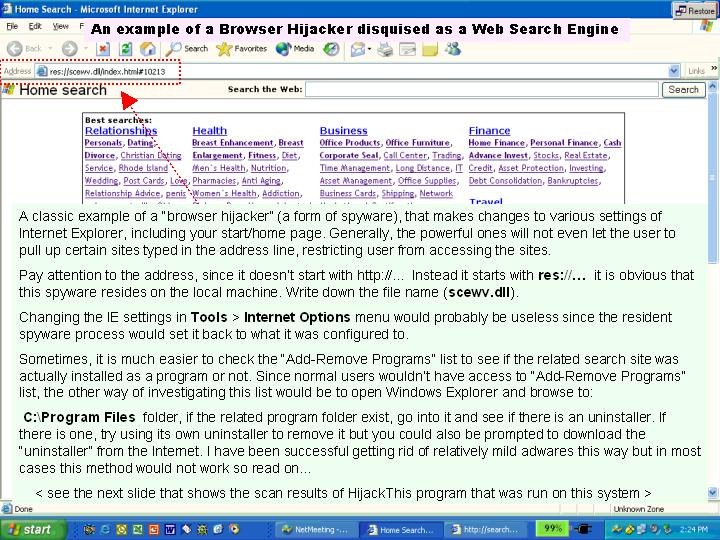
Task: Open the Windows start button
Action: point(33,529)
